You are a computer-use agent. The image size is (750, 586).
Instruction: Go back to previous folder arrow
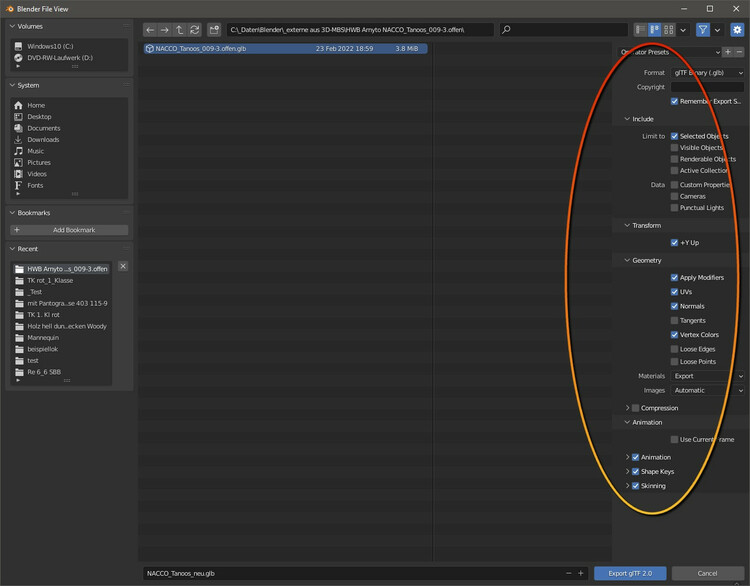[150, 30]
